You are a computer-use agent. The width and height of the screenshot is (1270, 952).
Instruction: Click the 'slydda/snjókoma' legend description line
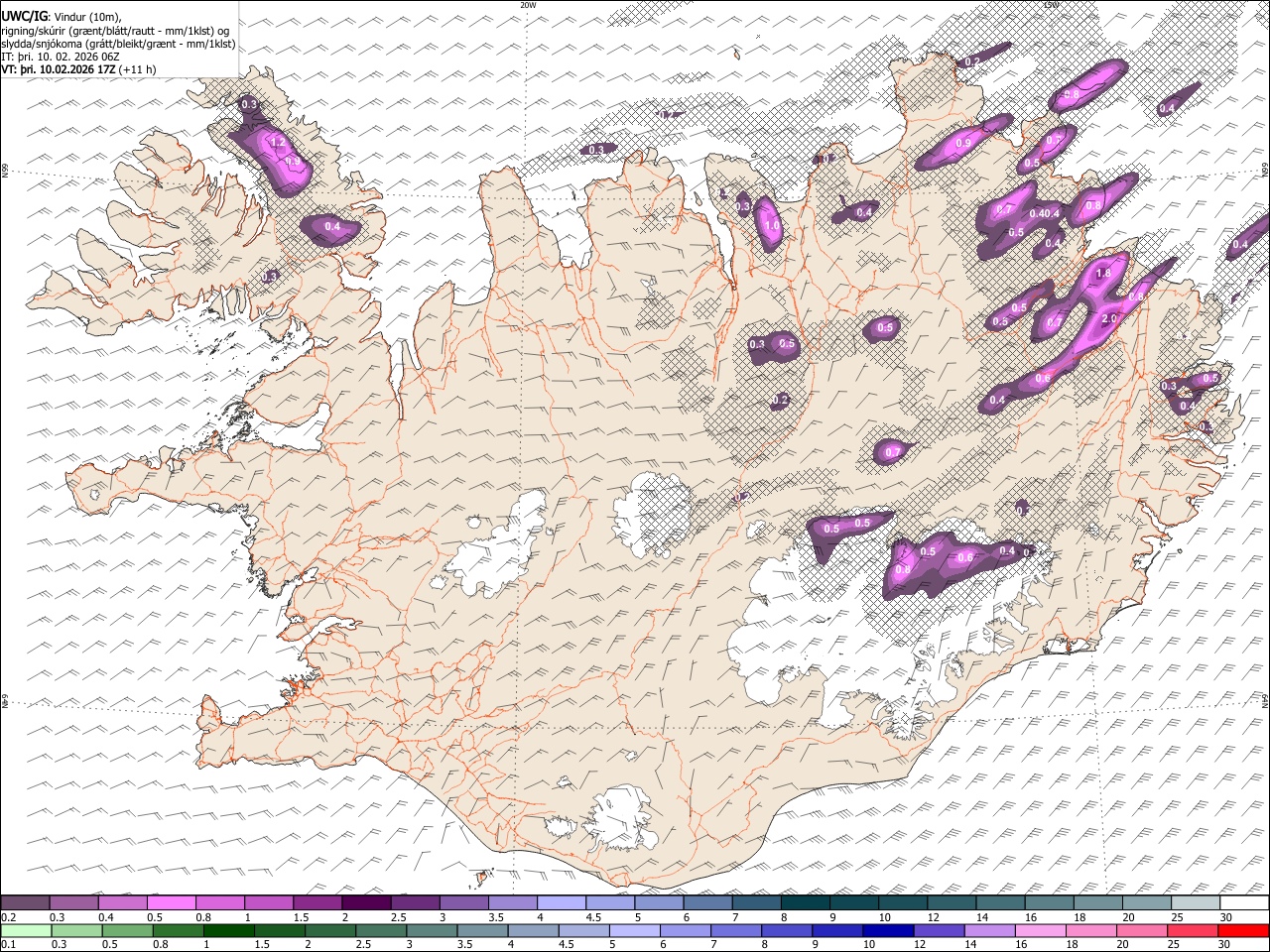118,44
